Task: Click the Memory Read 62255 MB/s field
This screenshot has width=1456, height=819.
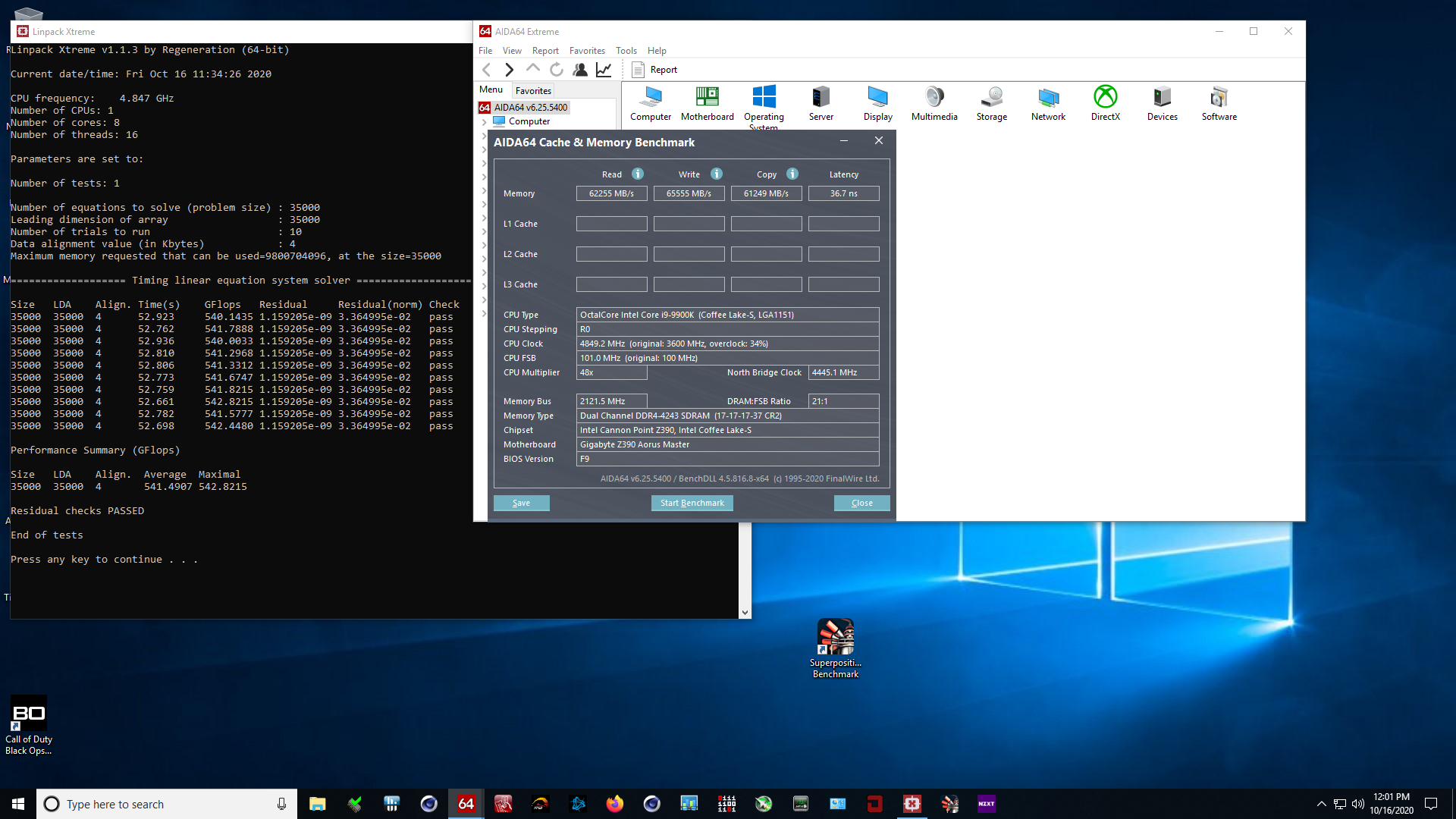Action: click(611, 193)
